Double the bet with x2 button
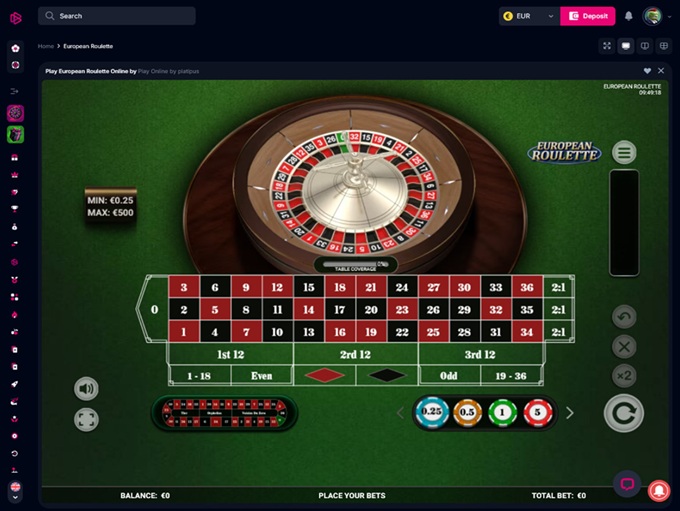 click(x=624, y=376)
